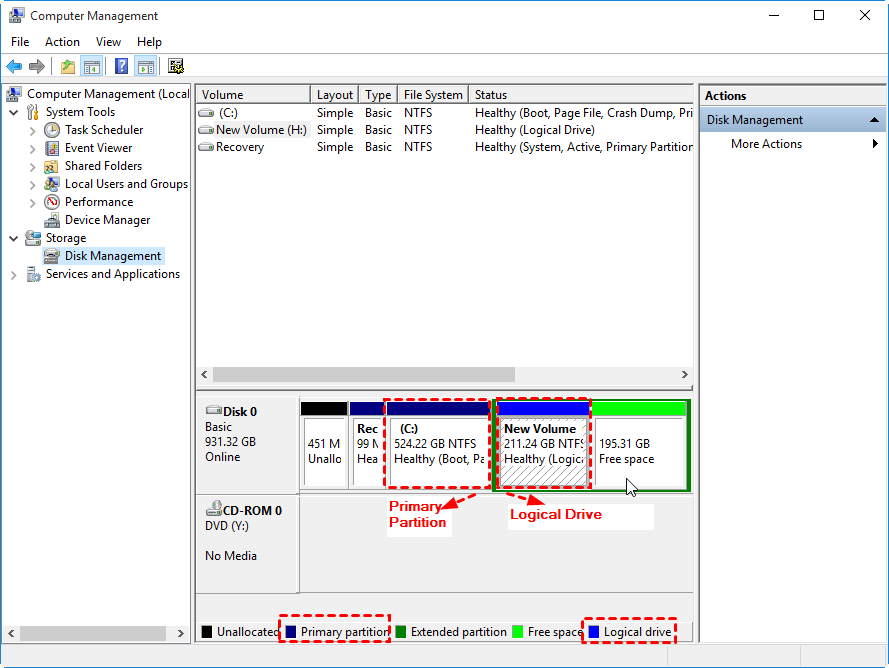Select the New Volume (H:) row
The image size is (889, 668).
coord(262,129)
